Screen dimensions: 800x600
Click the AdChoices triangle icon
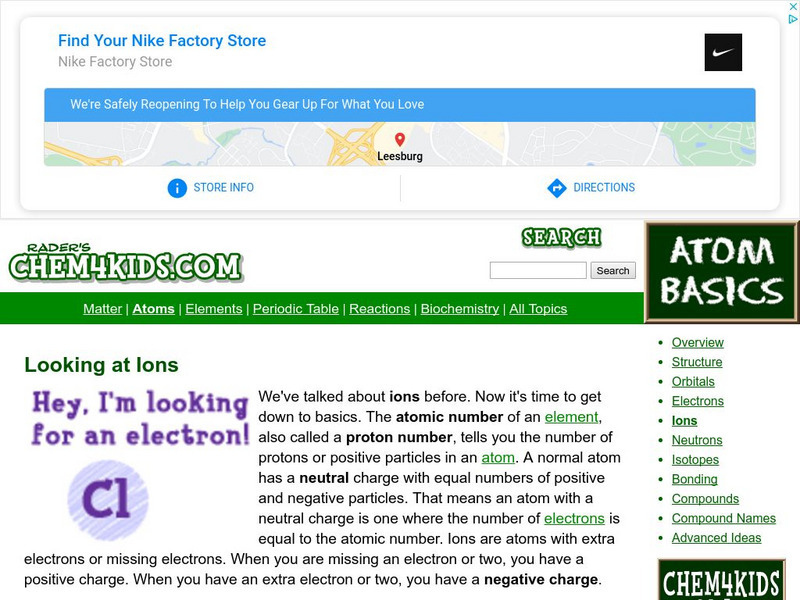click(793, 19)
